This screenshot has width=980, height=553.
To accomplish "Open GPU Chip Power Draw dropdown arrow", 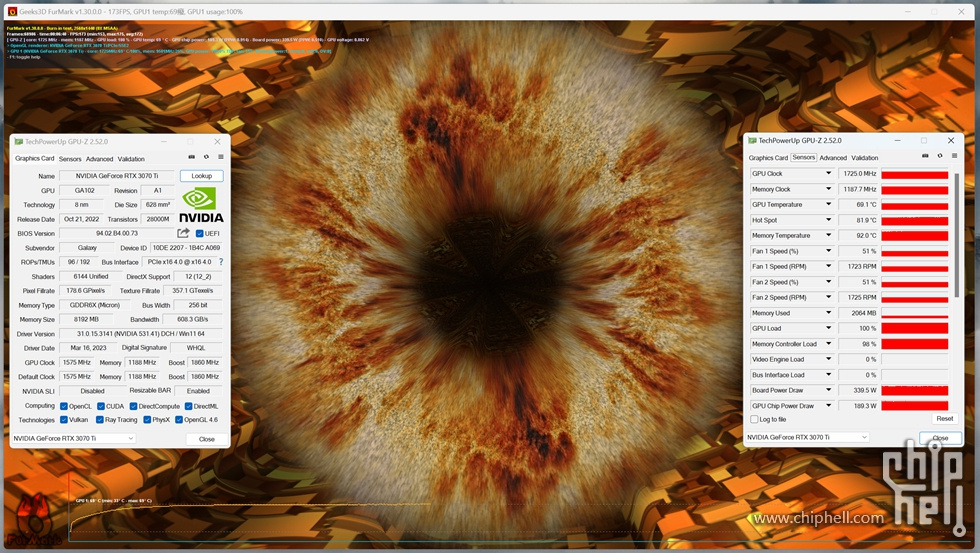I will (829, 406).
